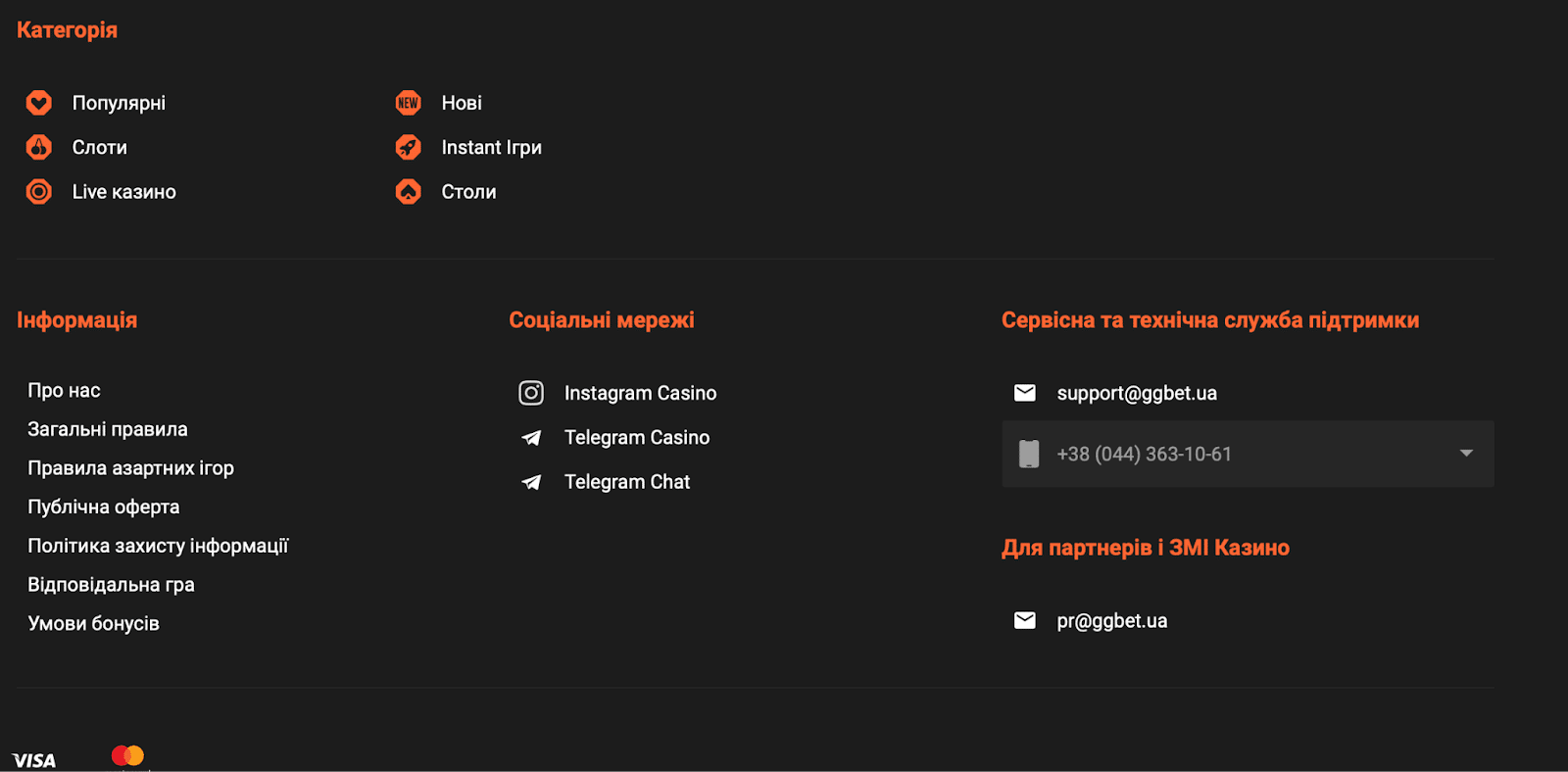Click the envelope icon next to support@ggbet.ua
The image size is (1568, 772).
[x=1025, y=393]
